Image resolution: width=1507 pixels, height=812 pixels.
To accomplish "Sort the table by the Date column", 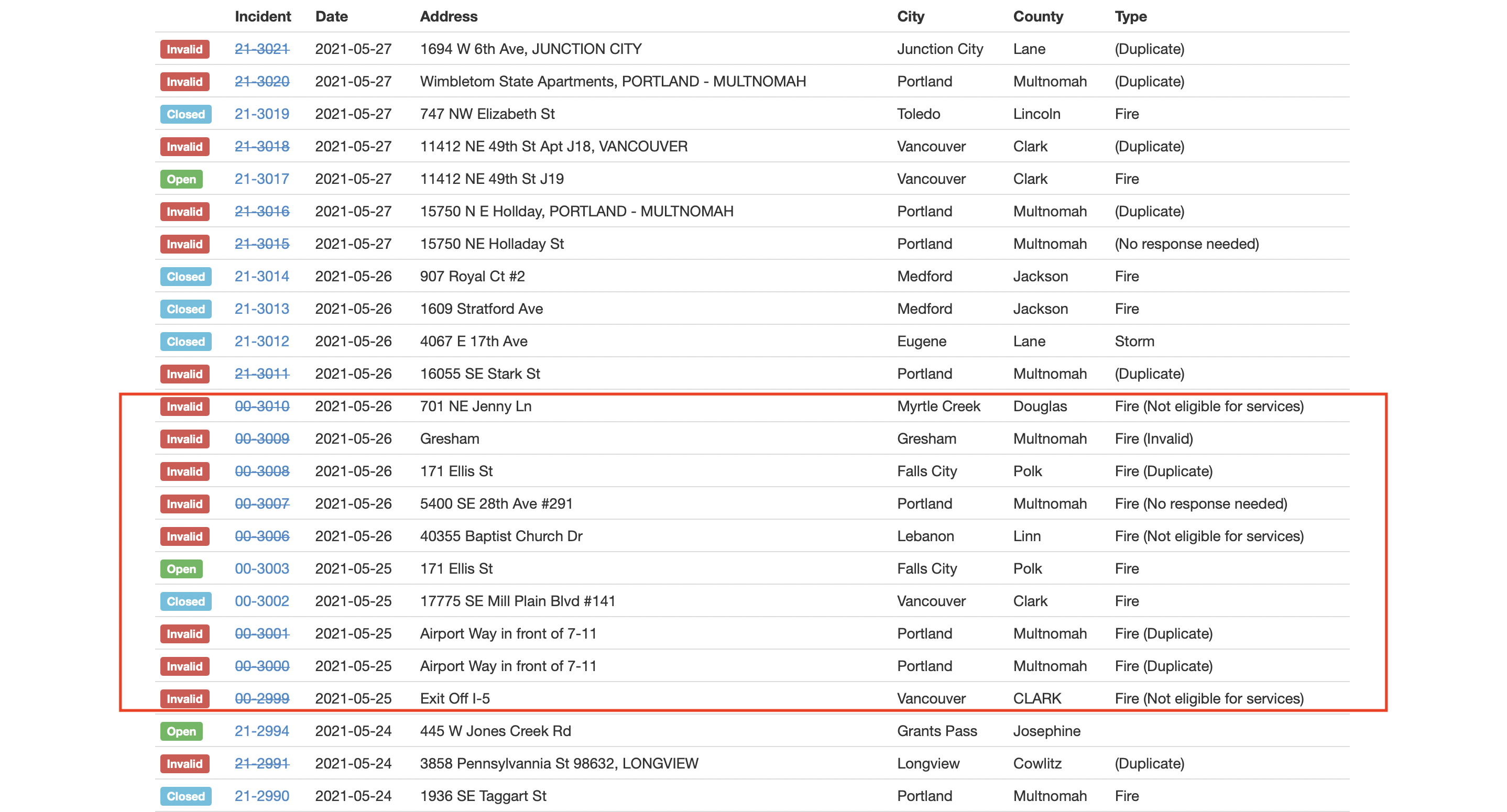I will point(331,16).
